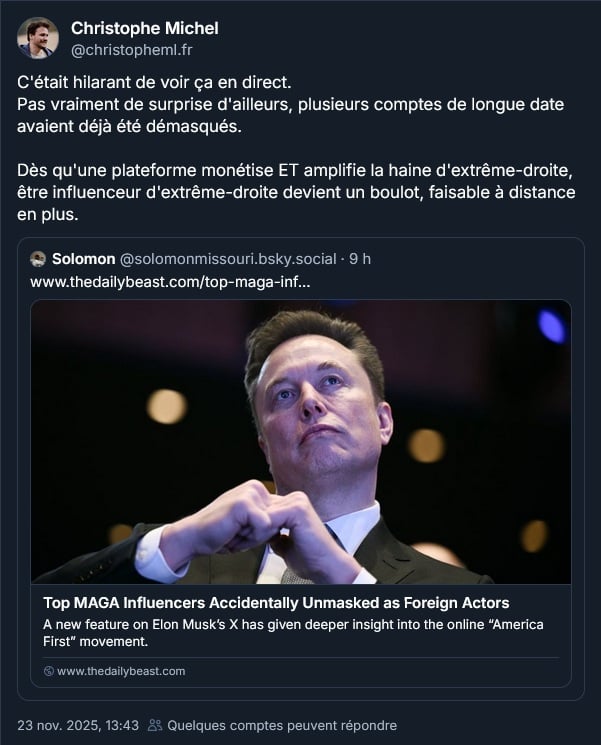601x745 pixels.
Task: Click the "Top MAGA Influencers" headline
Action: [x=276, y=603]
